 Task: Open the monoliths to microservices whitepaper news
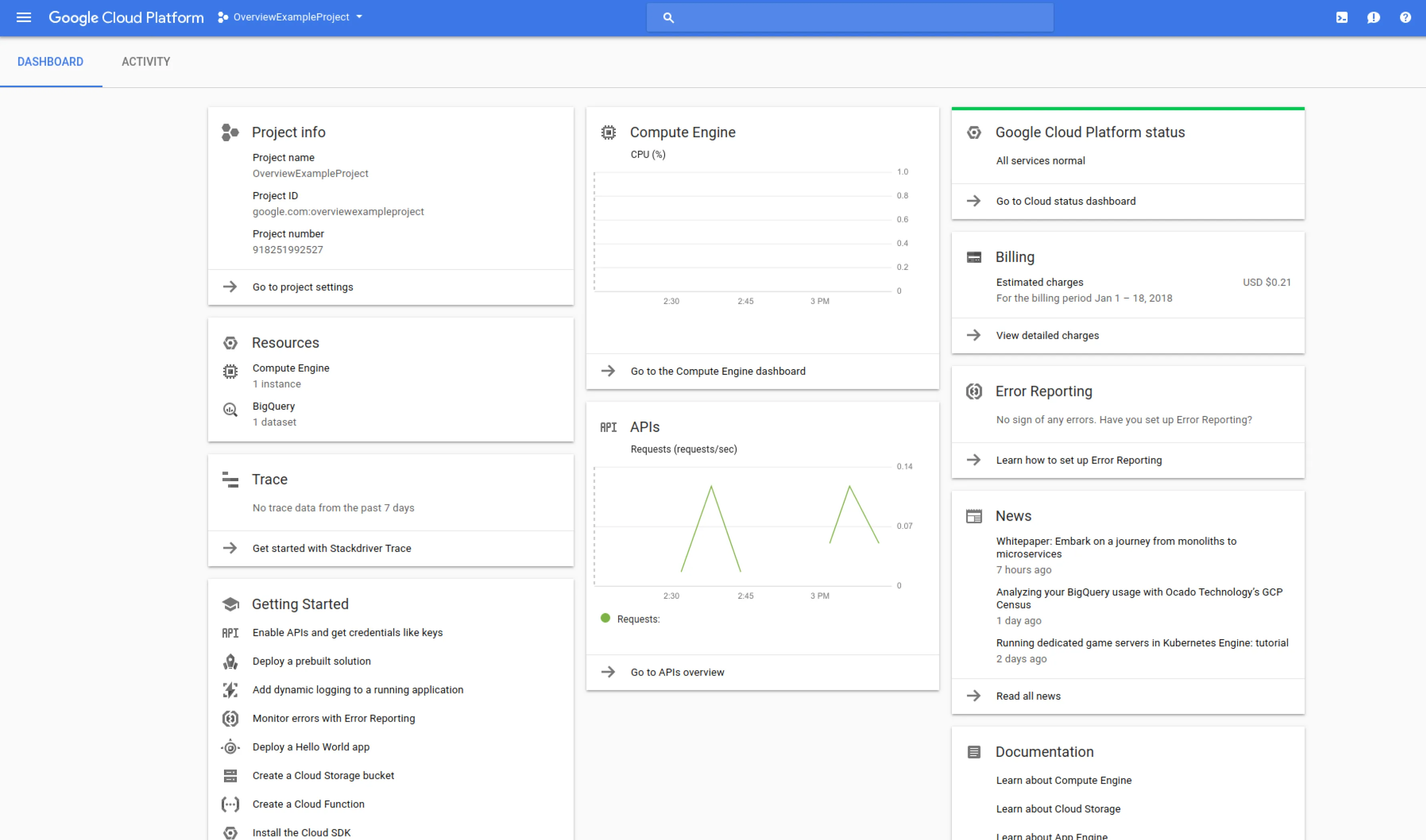click(x=1116, y=548)
